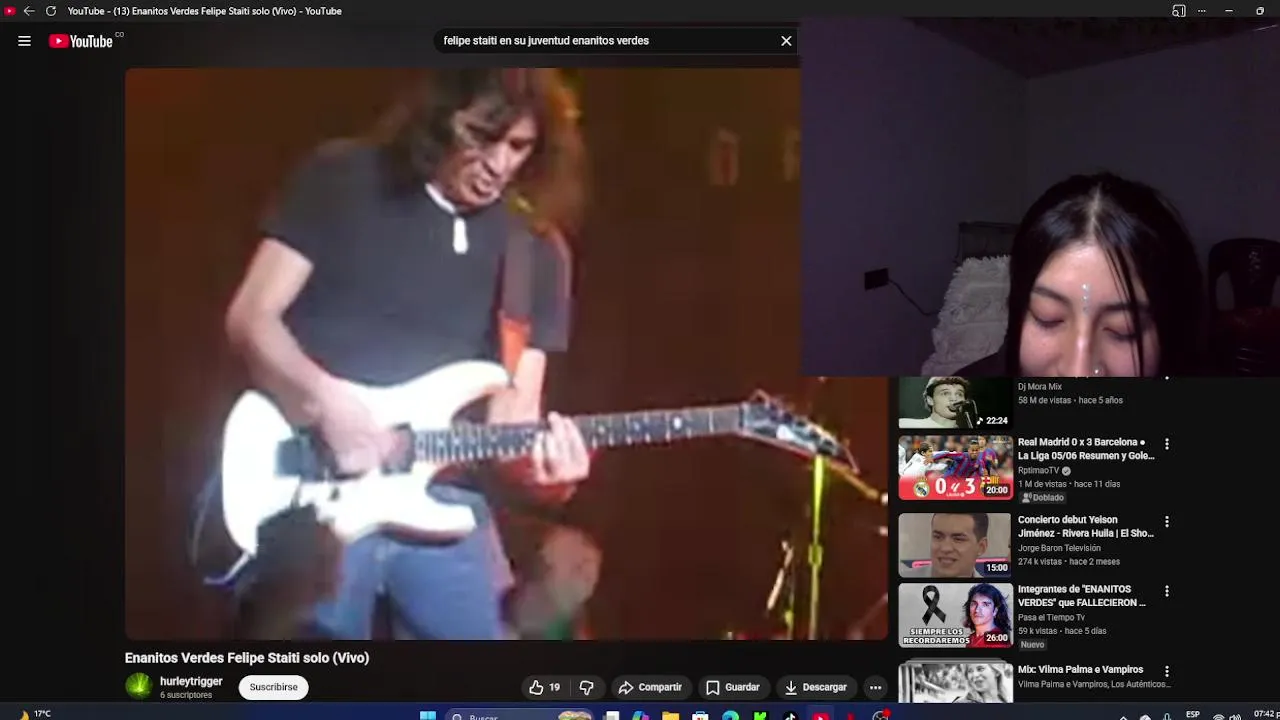Open the title bar three-dot app menu
Viewport: 1280px width, 720px height.
click(1201, 11)
